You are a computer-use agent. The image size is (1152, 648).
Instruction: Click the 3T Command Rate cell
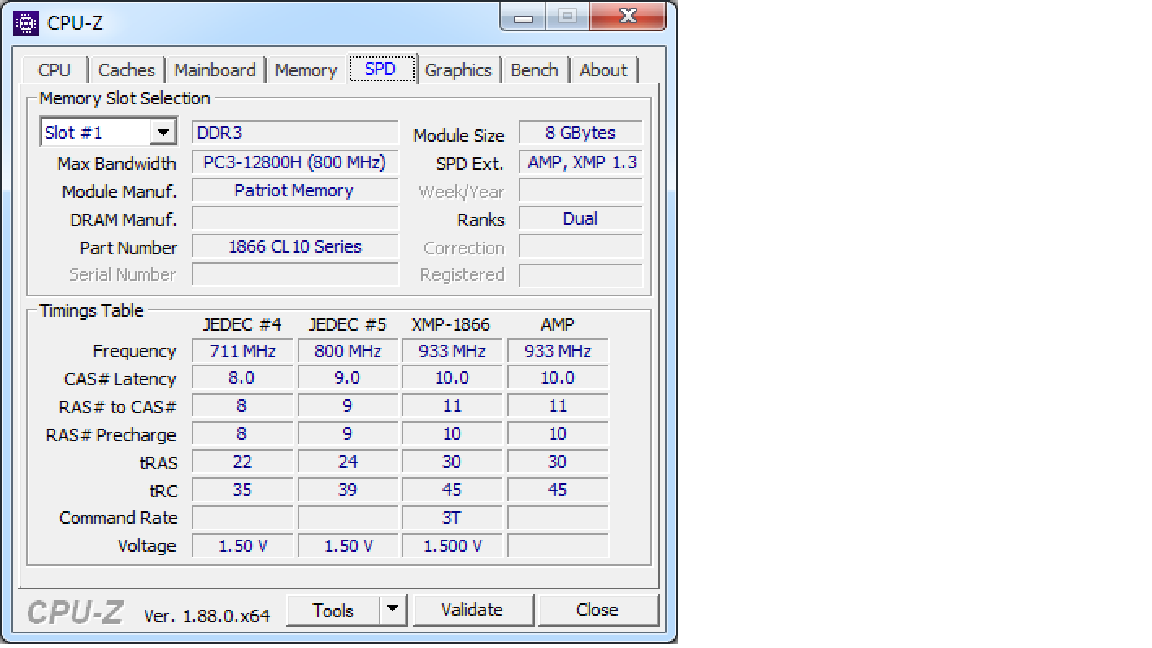click(x=452, y=518)
